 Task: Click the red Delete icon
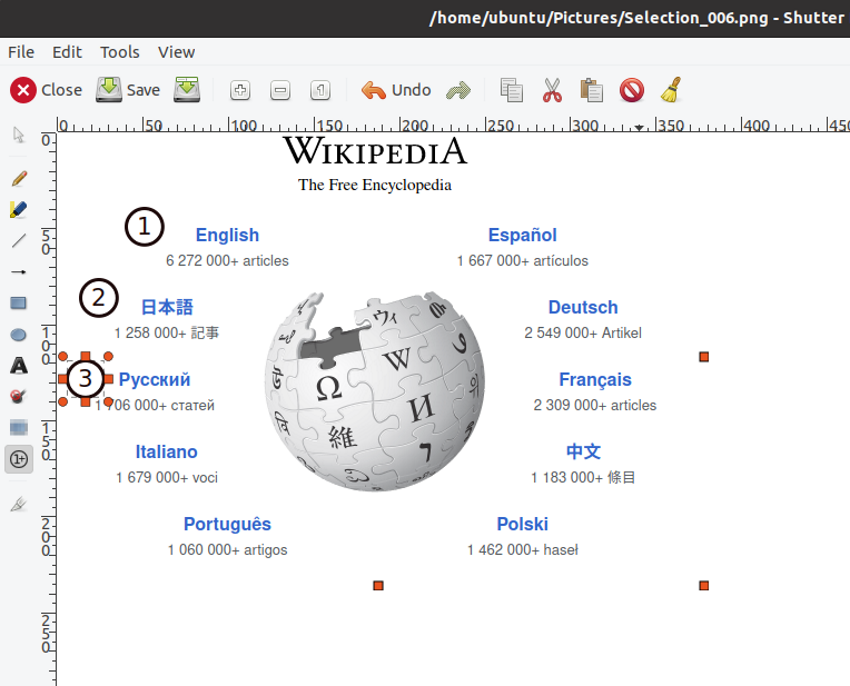(x=632, y=90)
